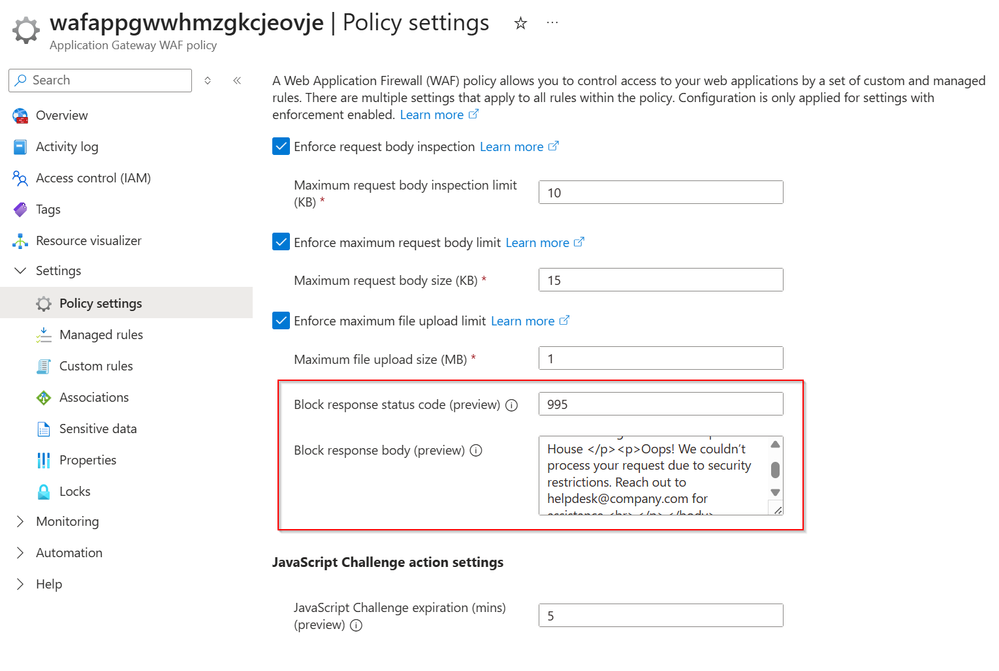Click the info icon beside Block response body
Screen dimensions: 999x671
[x=476, y=450]
